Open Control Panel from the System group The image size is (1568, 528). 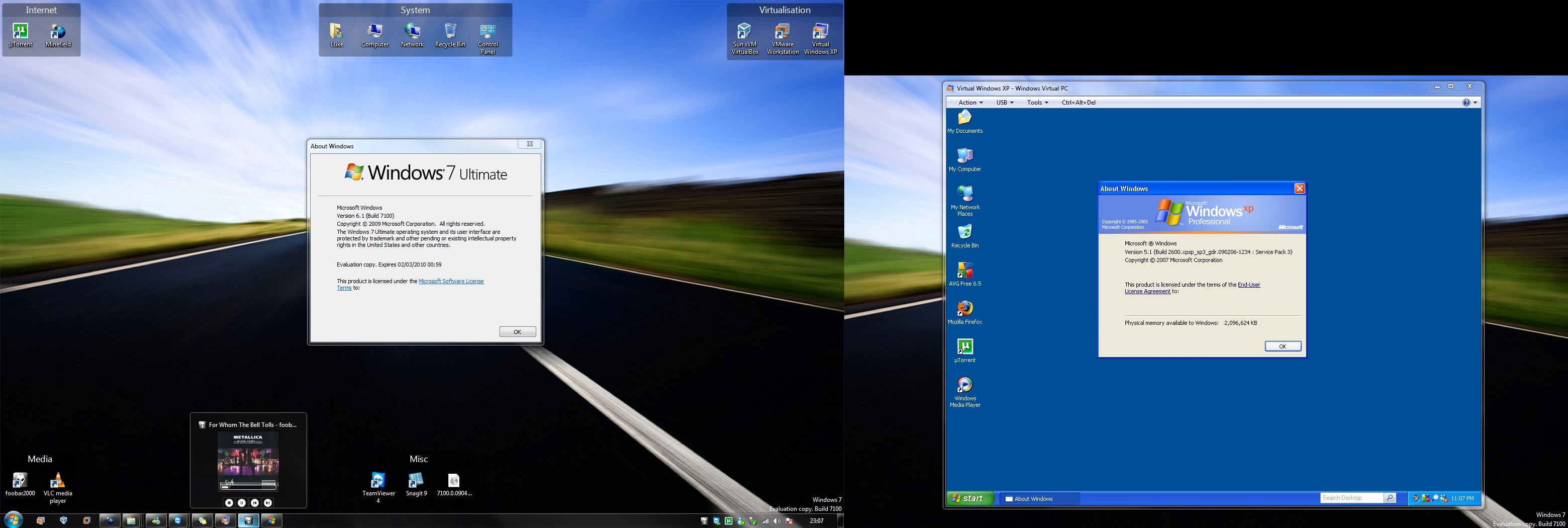coord(487,32)
